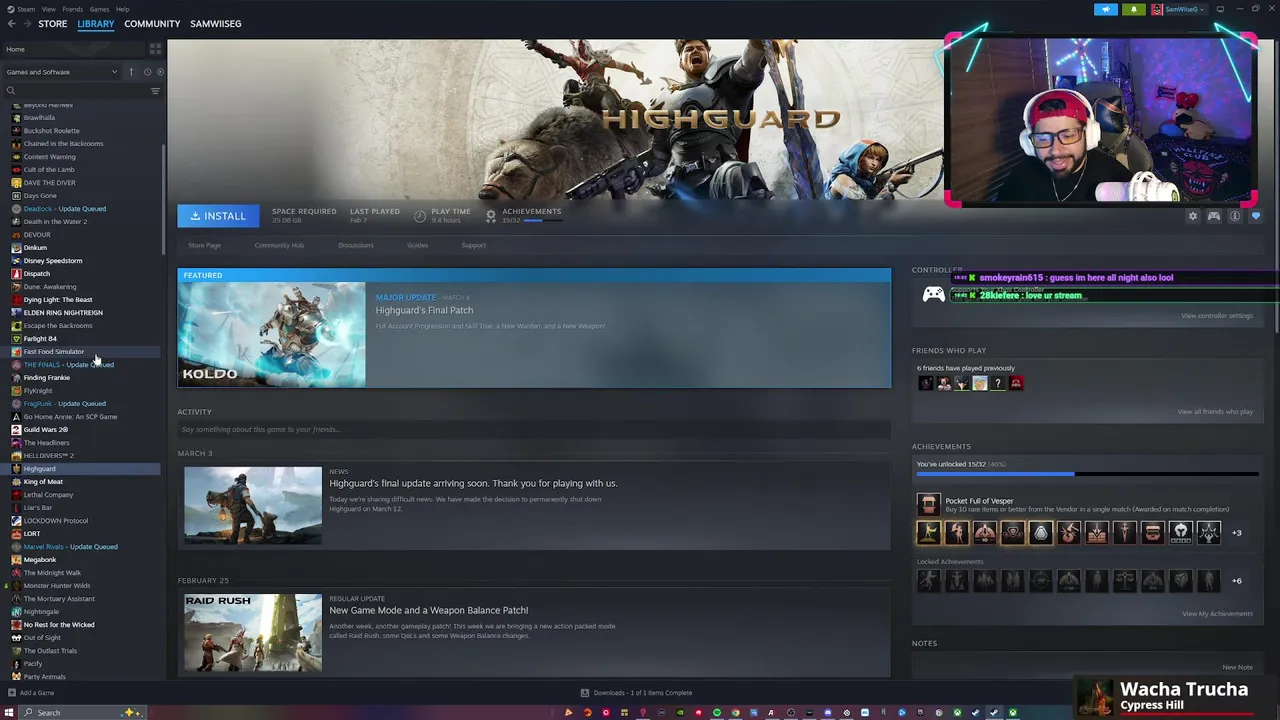Switch to Big Picture mode icon
The height and width of the screenshot is (720, 1280).
point(1220,9)
